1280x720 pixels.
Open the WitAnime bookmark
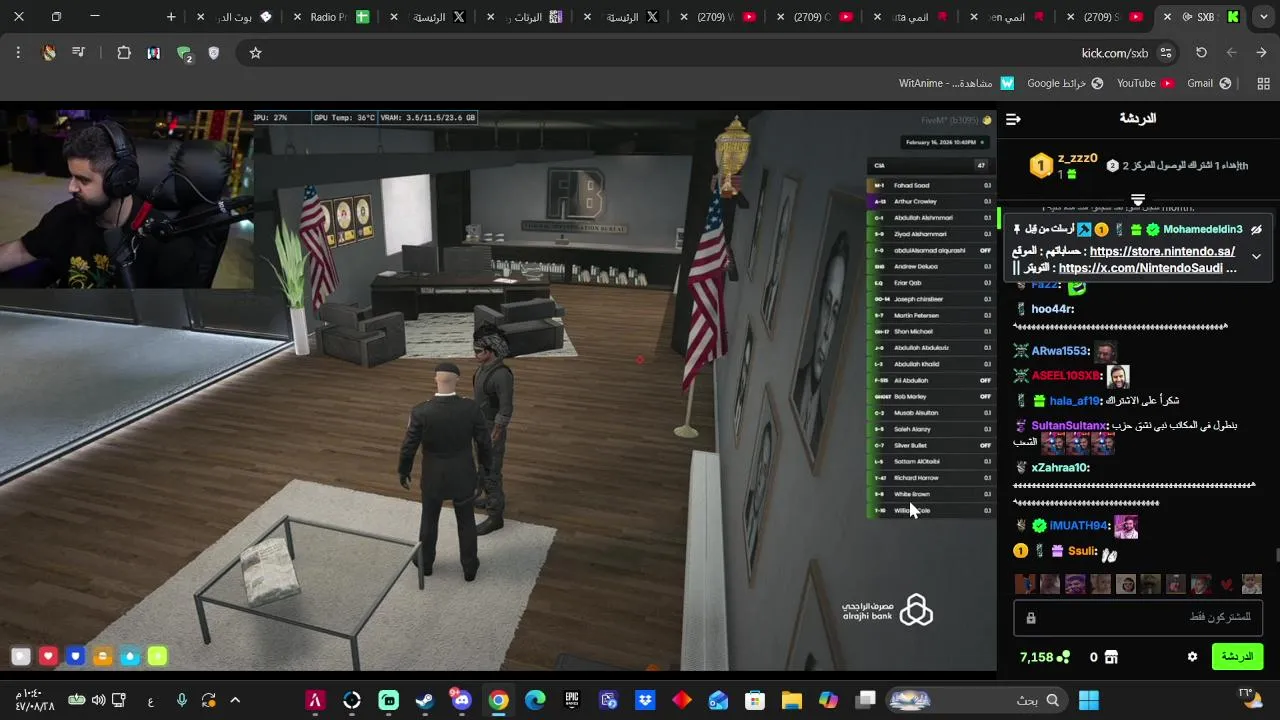956,83
